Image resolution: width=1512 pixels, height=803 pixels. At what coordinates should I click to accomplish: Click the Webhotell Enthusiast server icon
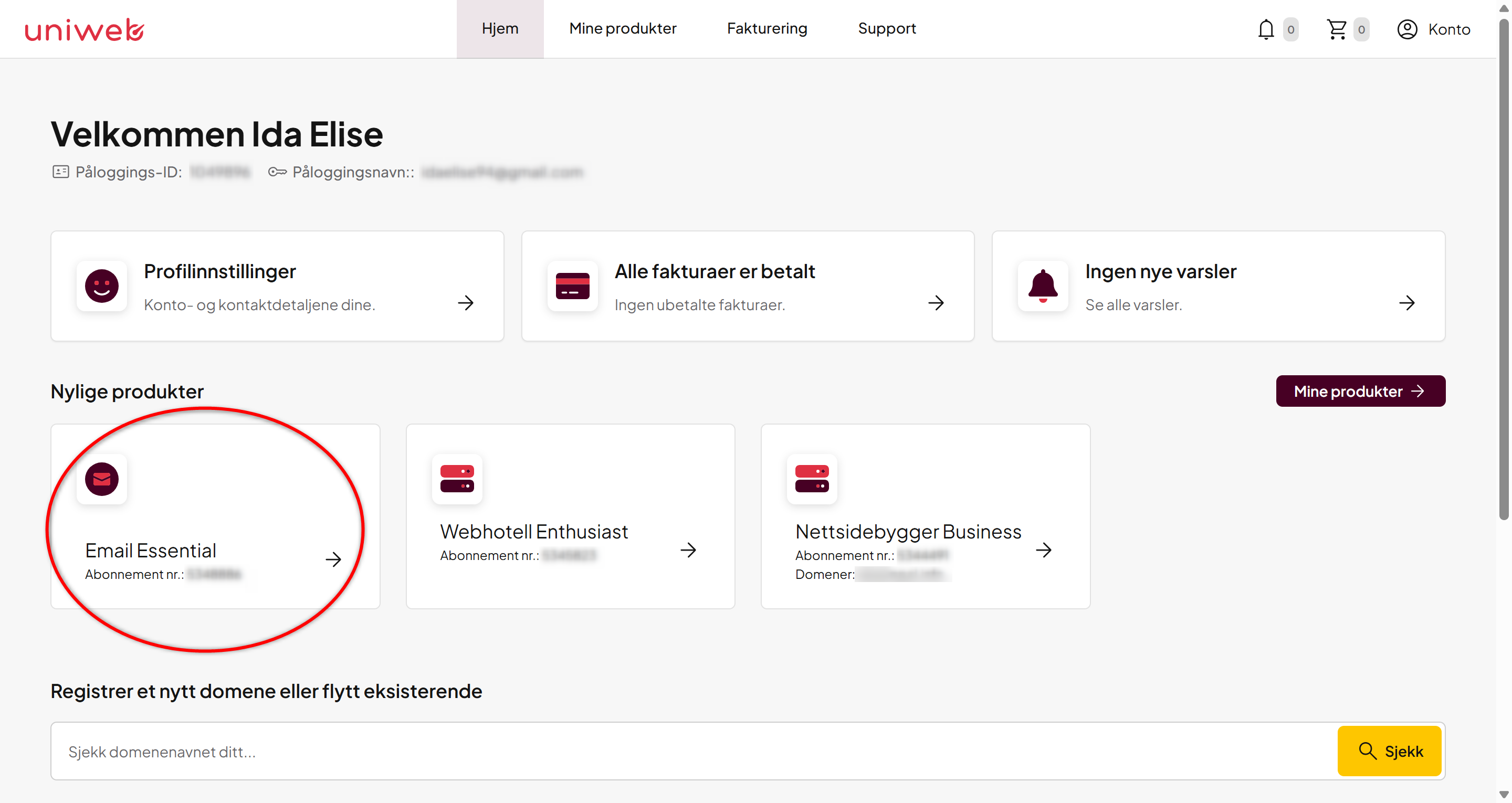click(x=457, y=479)
